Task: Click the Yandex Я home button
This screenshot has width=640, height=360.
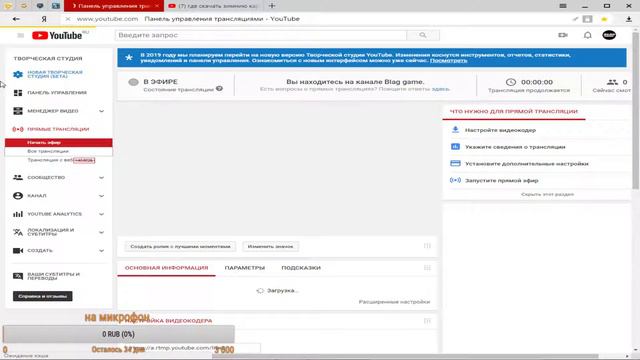Action: click(44, 19)
